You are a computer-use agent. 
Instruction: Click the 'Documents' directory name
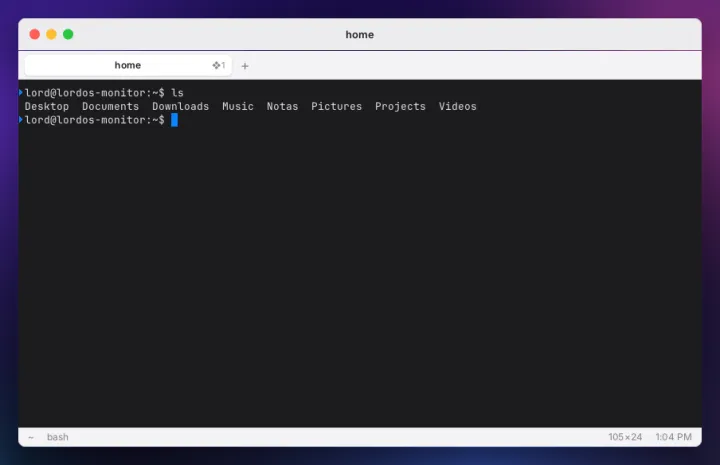pos(111,106)
